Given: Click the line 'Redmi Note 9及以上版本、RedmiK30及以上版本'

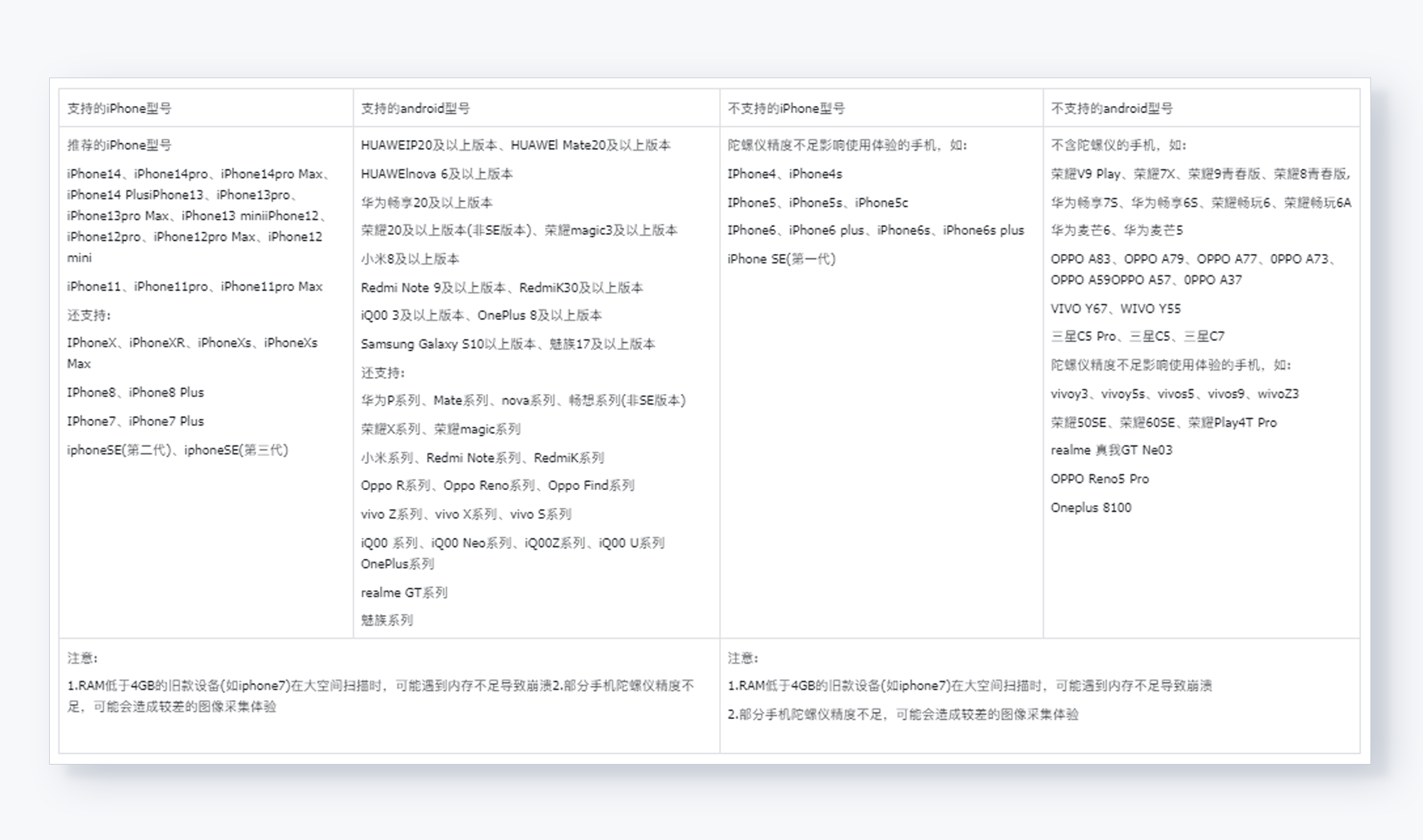Looking at the screenshot, I should pyautogui.click(x=502, y=287).
